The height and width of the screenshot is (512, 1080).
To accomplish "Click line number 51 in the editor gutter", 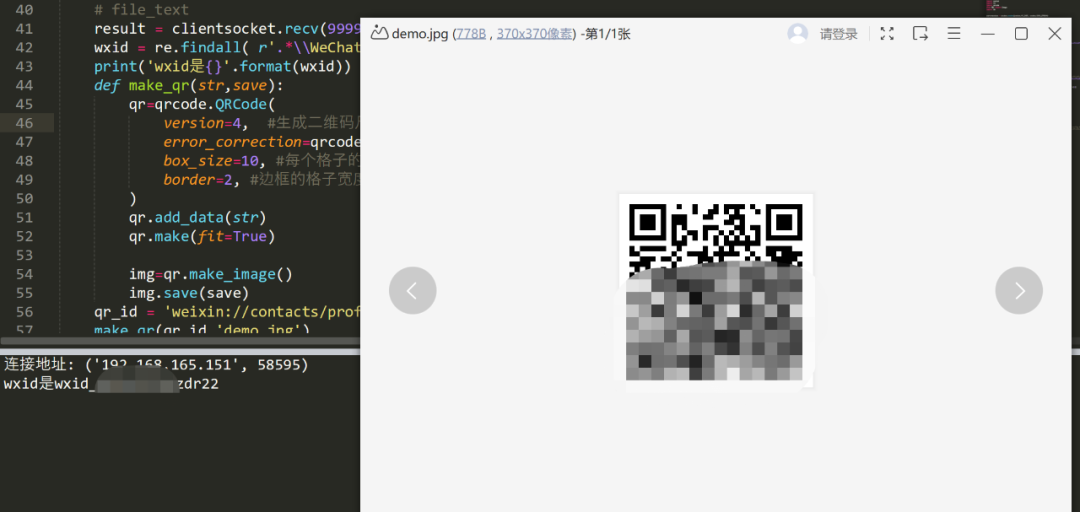I will pyautogui.click(x=23, y=217).
